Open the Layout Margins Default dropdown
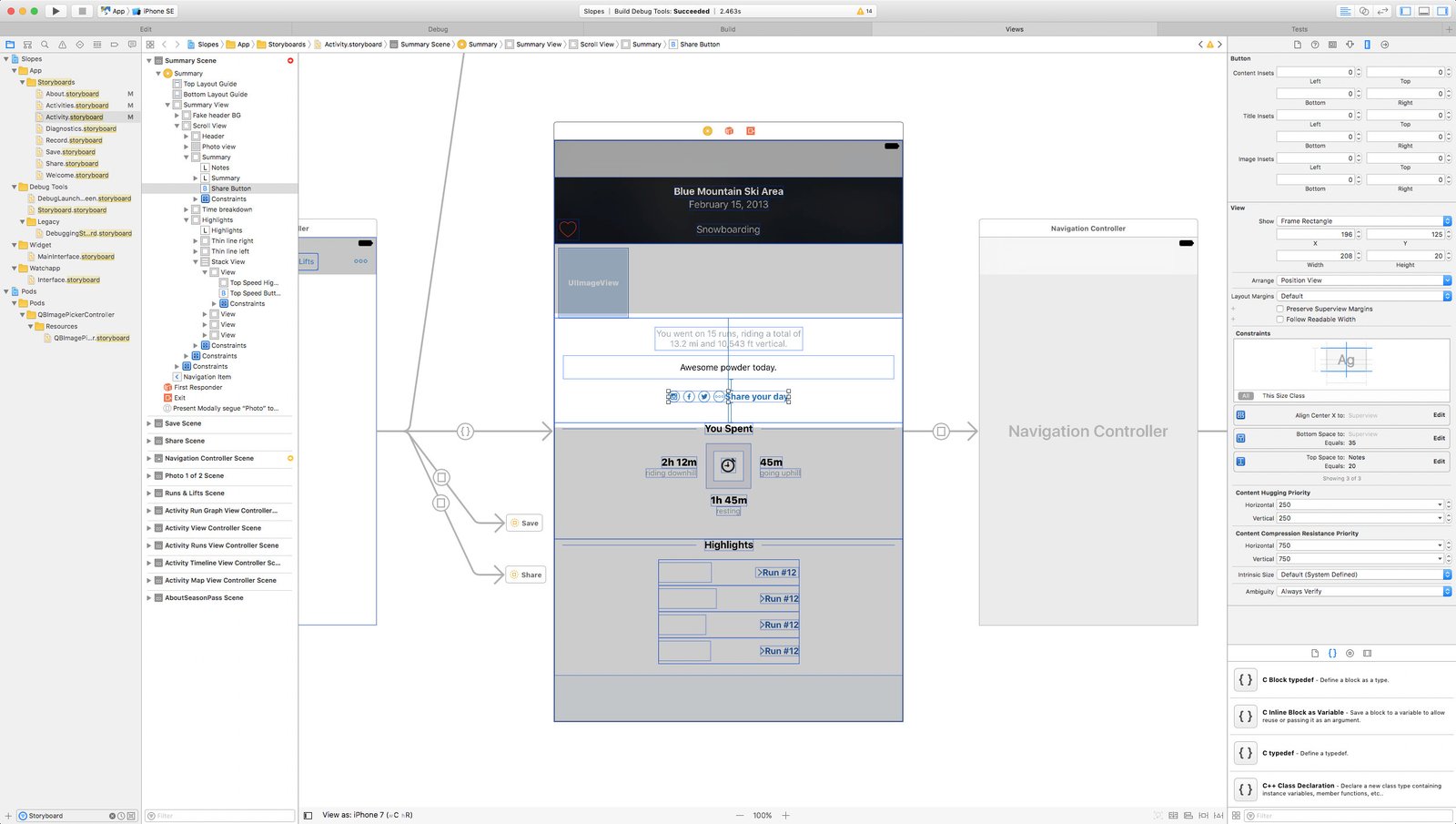Screen dimensions: 1456x824 point(1364,296)
